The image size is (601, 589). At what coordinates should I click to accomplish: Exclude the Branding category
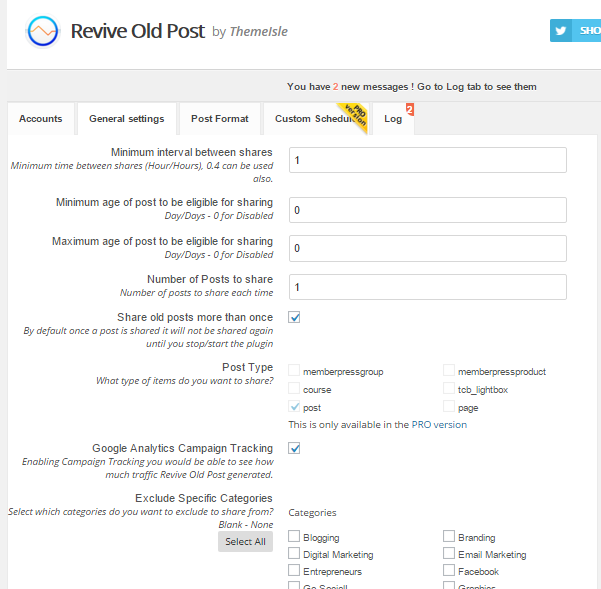[x=449, y=536]
